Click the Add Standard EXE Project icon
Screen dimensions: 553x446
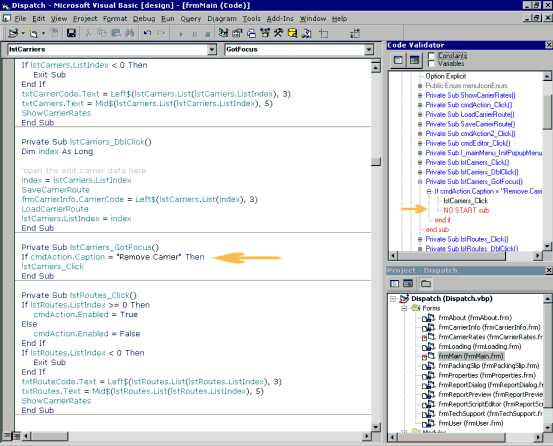(13, 33)
